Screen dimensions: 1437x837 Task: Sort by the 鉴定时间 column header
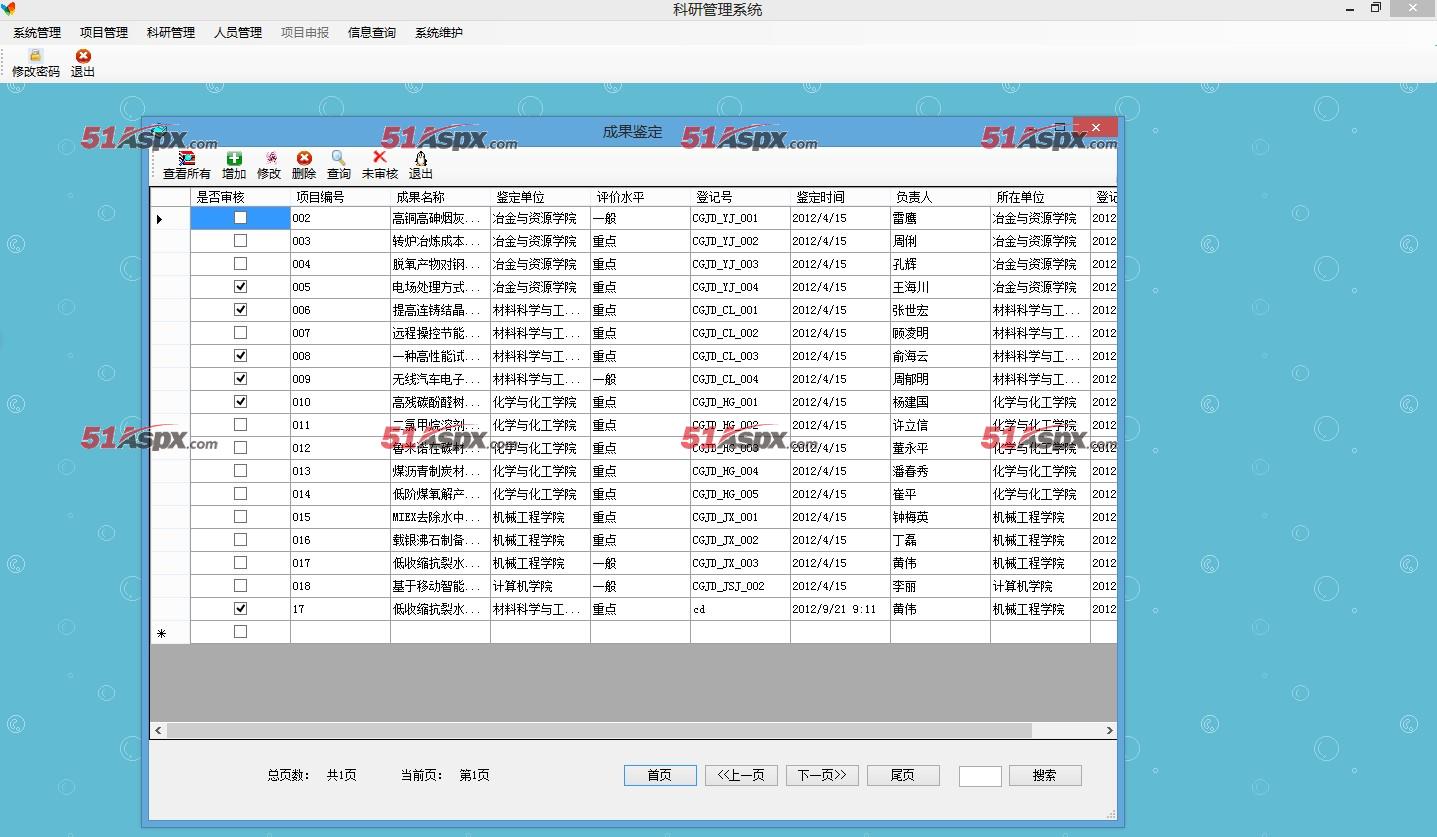tap(820, 197)
